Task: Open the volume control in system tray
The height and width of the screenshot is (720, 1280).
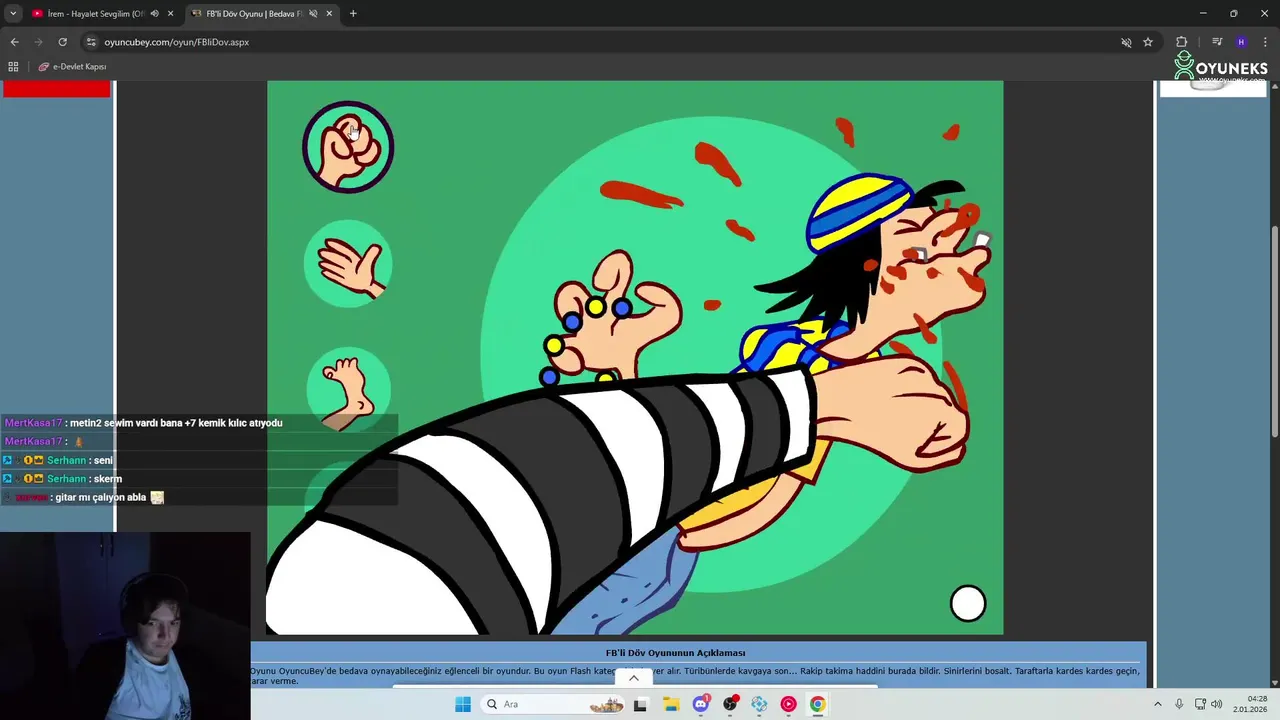Action: (1217, 704)
